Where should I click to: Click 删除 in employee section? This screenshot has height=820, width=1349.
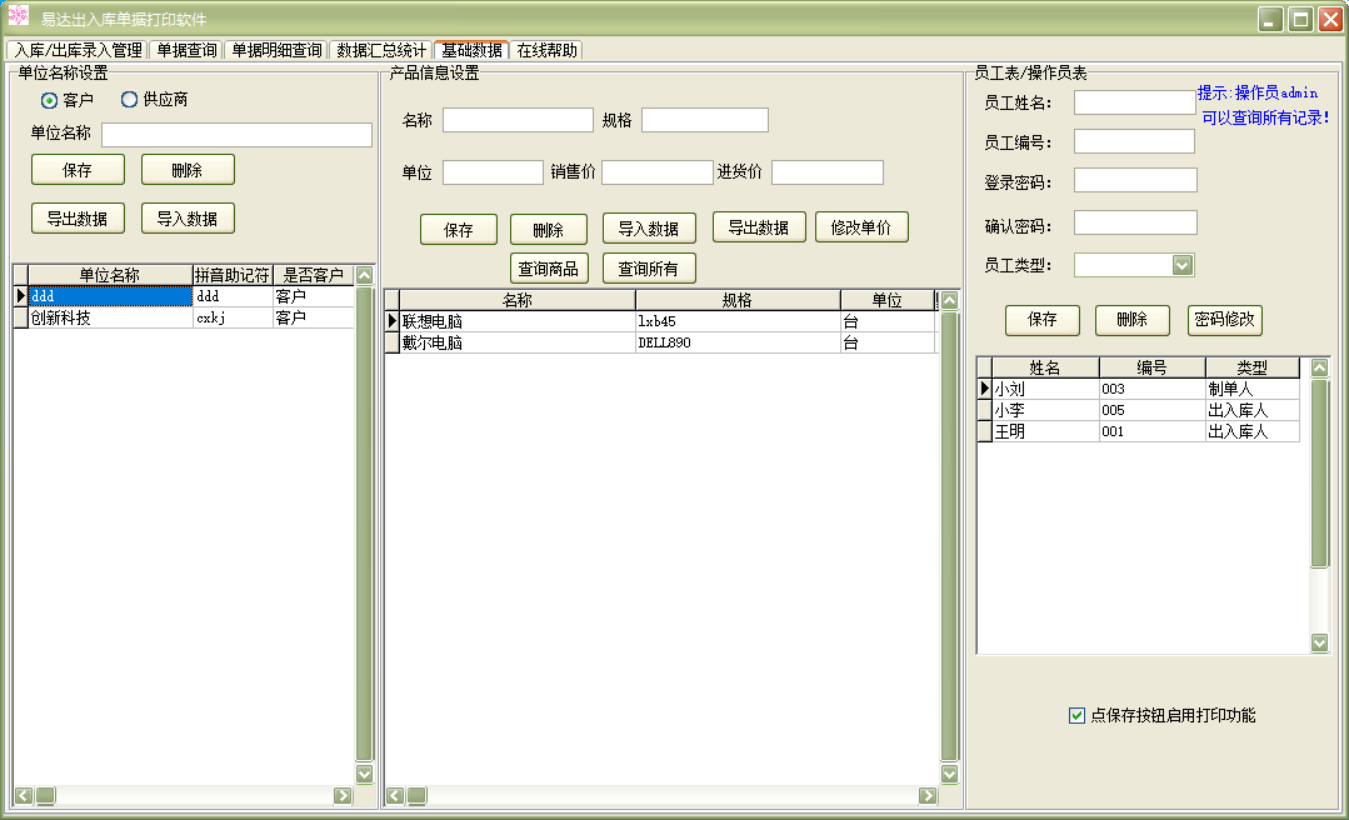pyautogui.click(x=1133, y=320)
